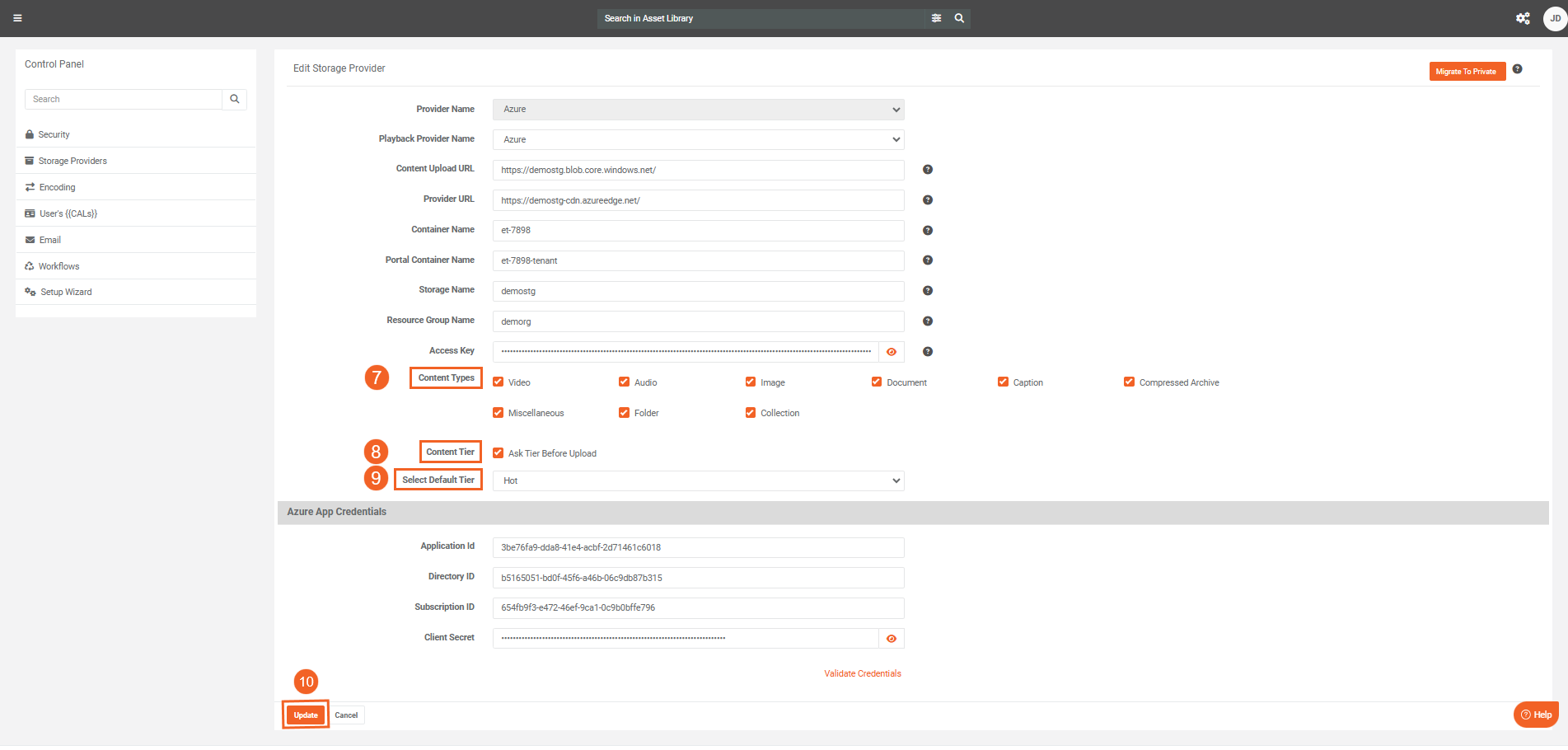Click help icon beside Content Upload URL
The width and height of the screenshot is (1568, 750).
[x=927, y=170]
